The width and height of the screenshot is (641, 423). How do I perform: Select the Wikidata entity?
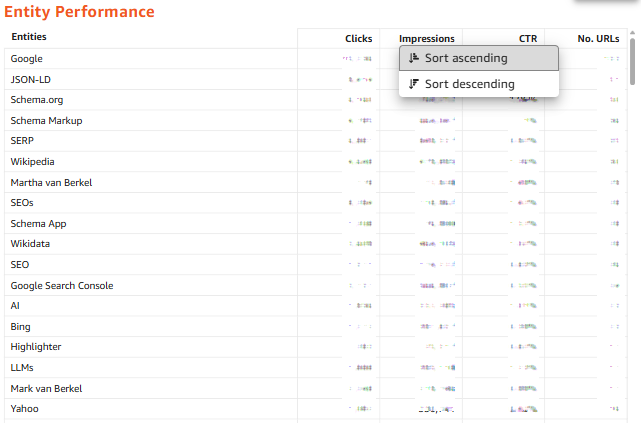[x=30, y=244]
